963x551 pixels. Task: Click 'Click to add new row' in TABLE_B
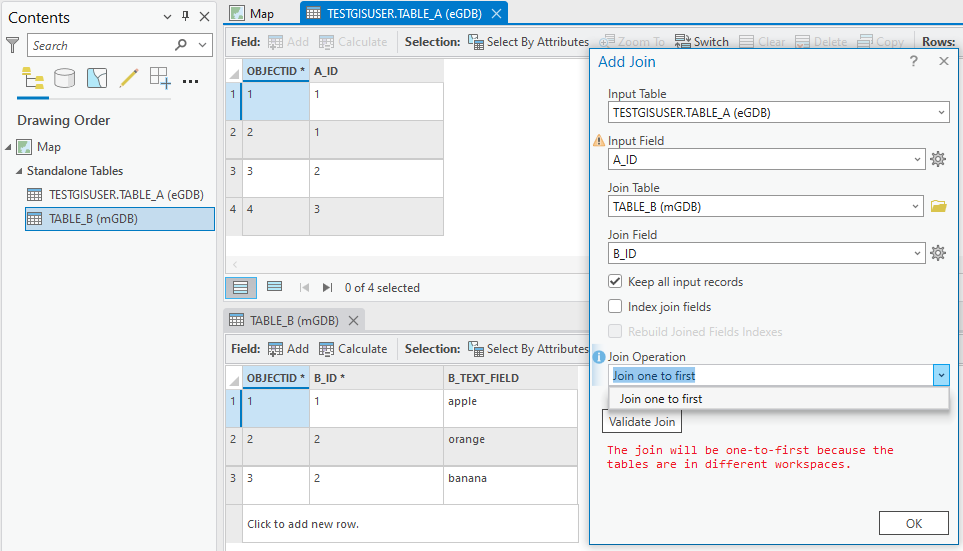(410, 524)
